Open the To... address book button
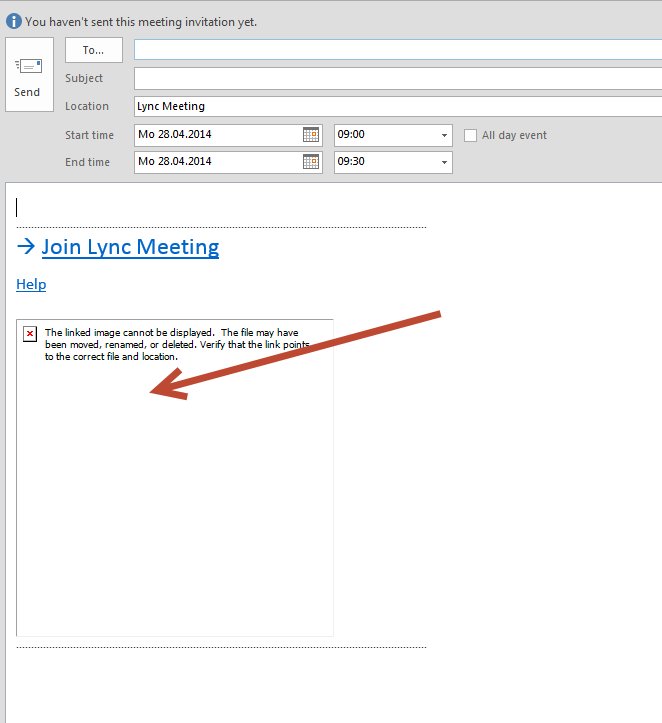This screenshot has height=723, width=662. click(x=94, y=50)
